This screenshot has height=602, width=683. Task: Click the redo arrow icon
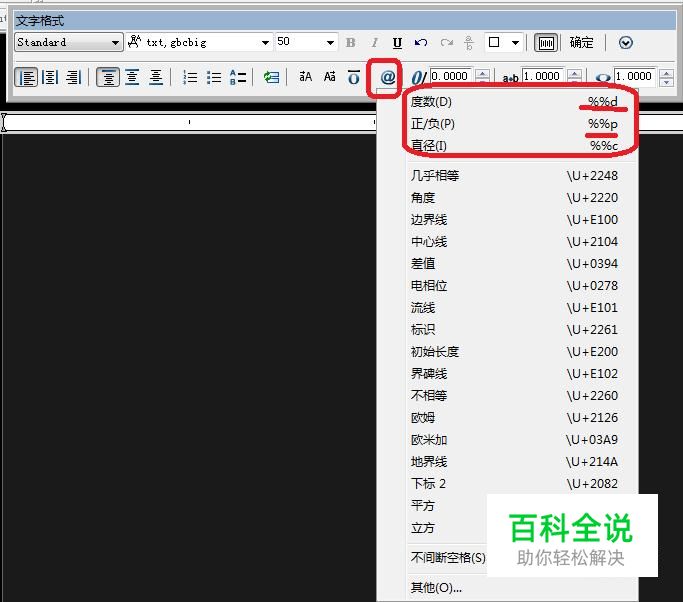[446, 43]
